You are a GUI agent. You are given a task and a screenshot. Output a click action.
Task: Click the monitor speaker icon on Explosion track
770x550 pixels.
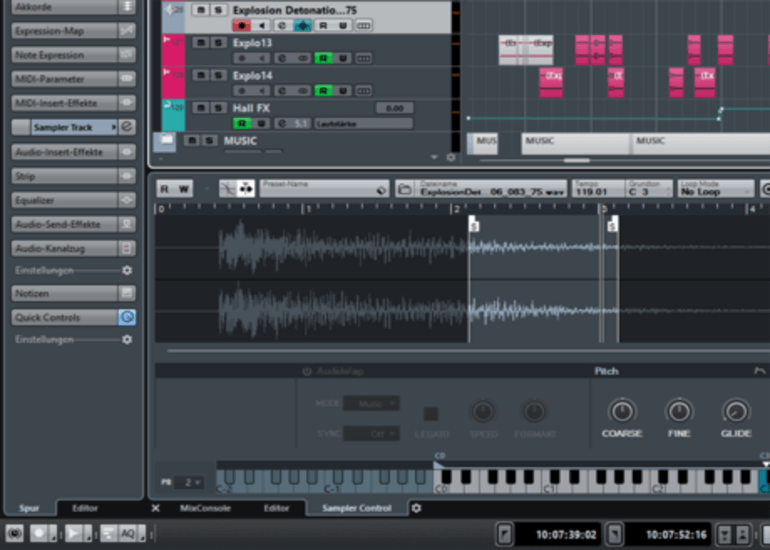[x=262, y=25]
